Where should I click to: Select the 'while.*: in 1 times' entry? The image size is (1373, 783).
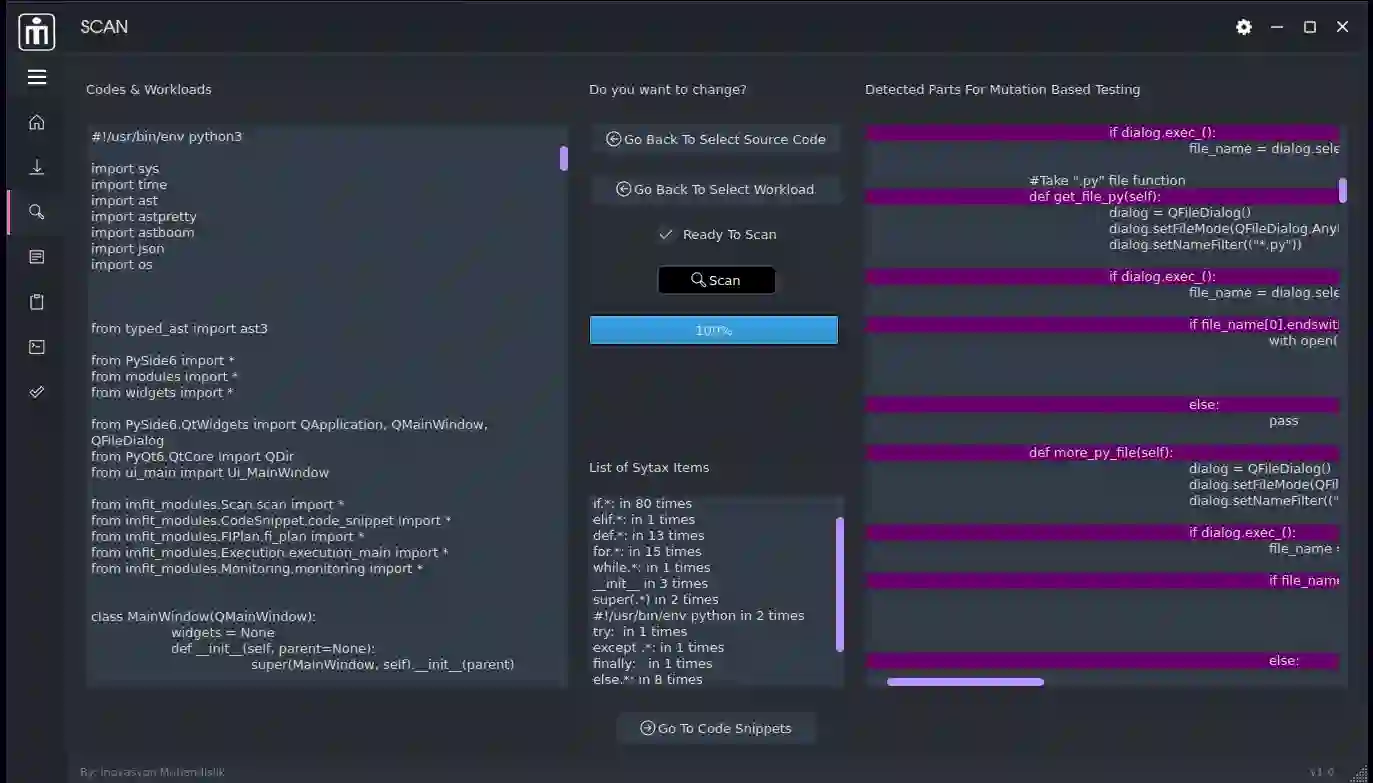[651, 567]
